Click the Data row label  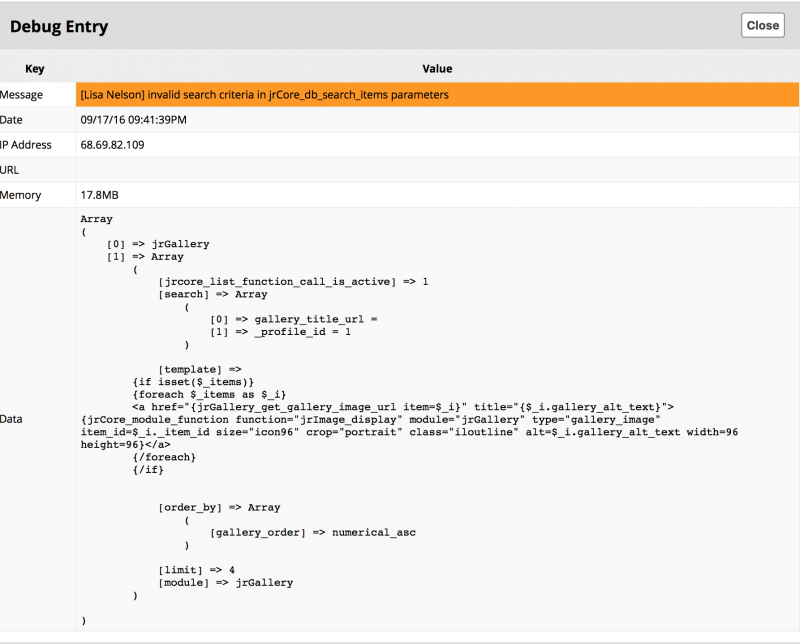point(12,419)
